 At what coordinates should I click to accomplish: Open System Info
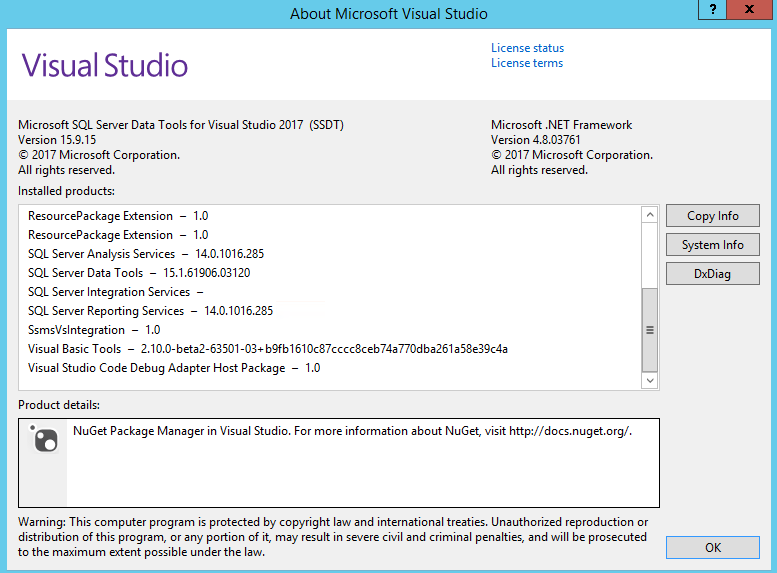[713, 245]
